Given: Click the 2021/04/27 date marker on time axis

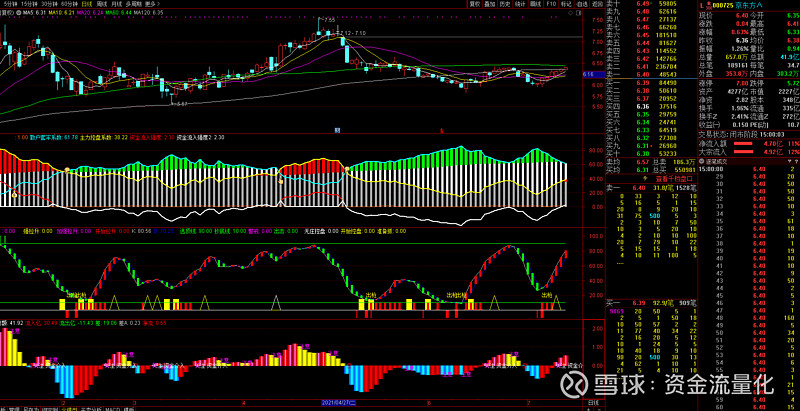Looking at the screenshot, I should click(341, 402).
